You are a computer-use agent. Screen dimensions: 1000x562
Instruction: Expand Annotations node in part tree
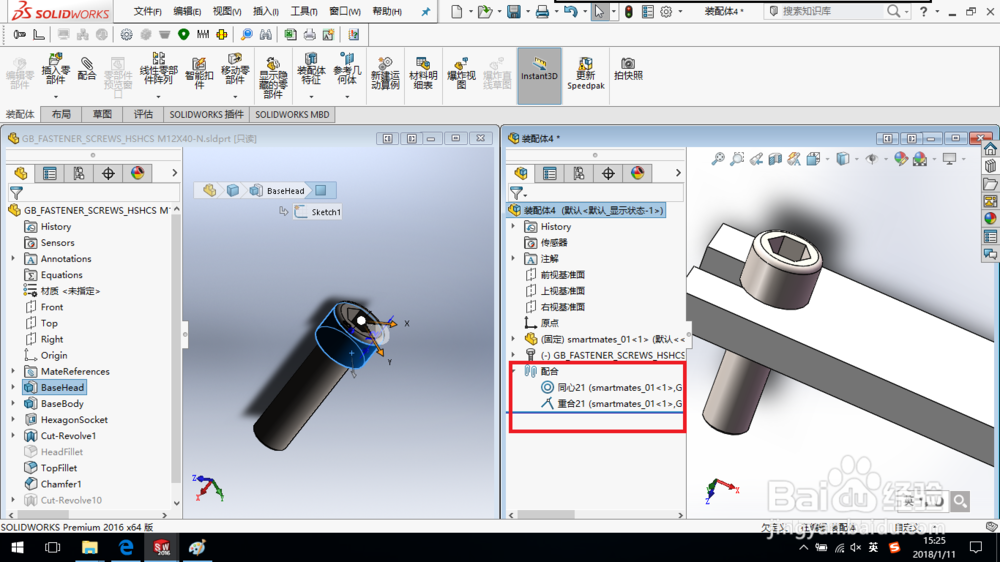click(x=13, y=258)
